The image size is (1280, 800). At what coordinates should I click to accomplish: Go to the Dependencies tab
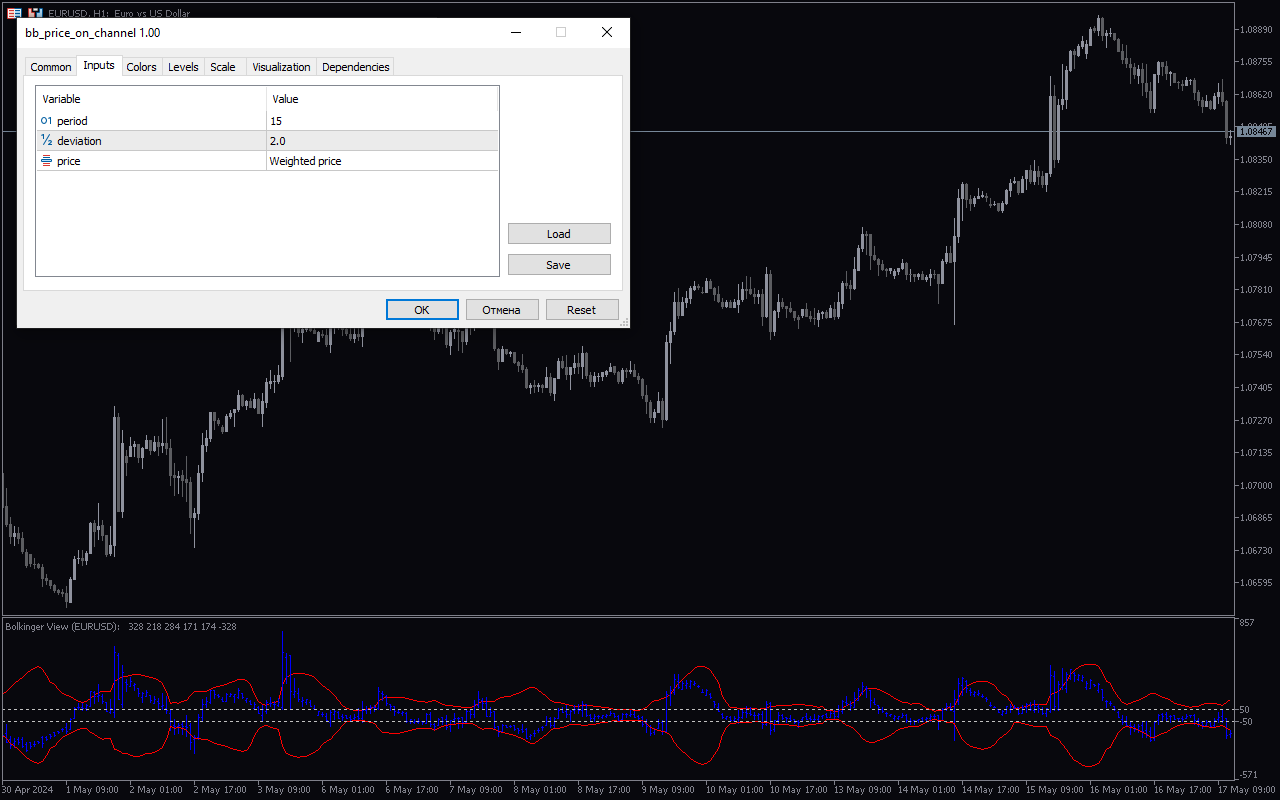[x=356, y=67]
